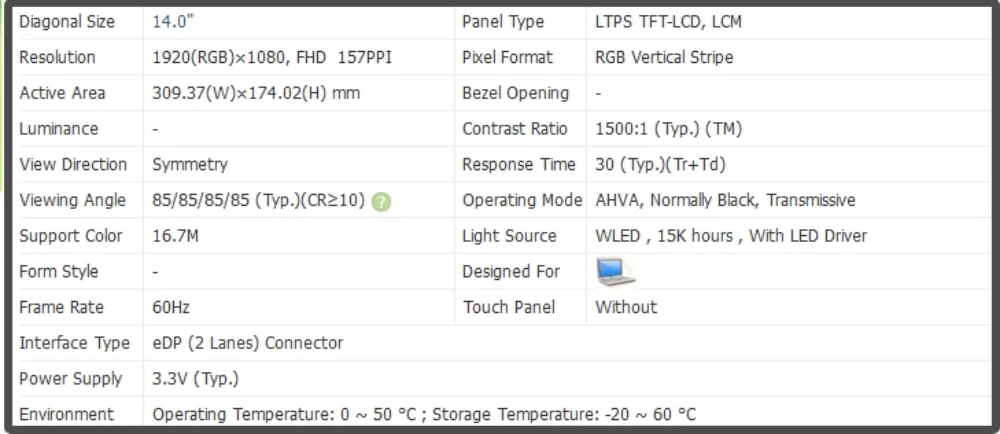Click the 30 (Typ.)(Tr+Td) response time
The image size is (1000, 434).
coord(661,164)
